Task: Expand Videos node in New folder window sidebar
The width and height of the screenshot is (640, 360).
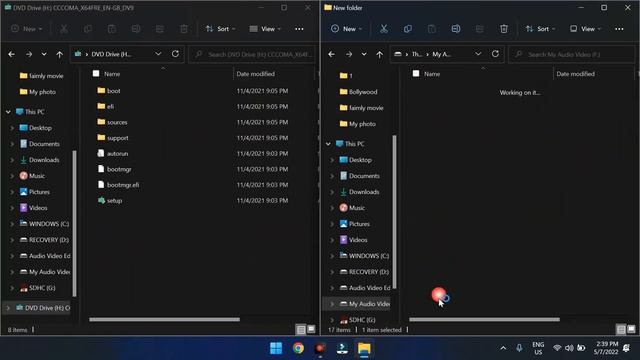Action: point(332,240)
